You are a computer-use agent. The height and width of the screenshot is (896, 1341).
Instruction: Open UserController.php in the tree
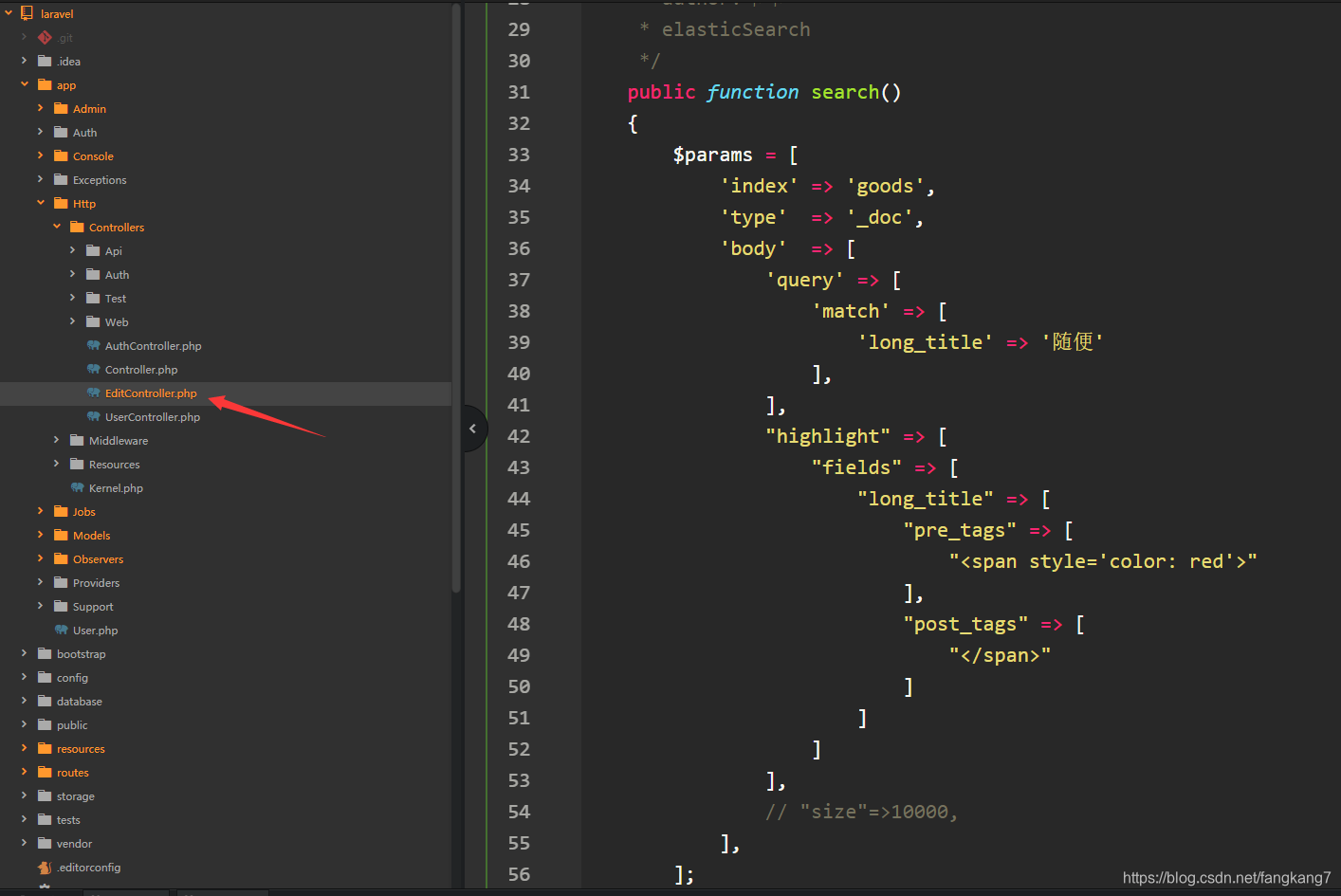click(153, 417)
